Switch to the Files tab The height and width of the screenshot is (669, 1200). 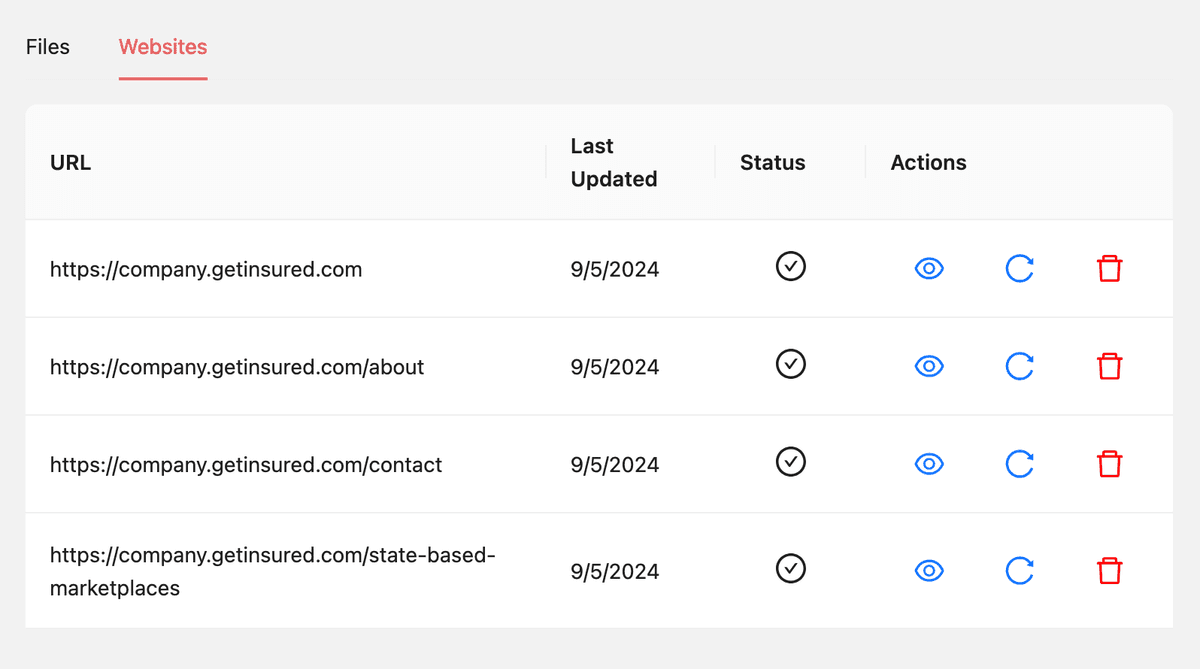click(x=47, y=46)
